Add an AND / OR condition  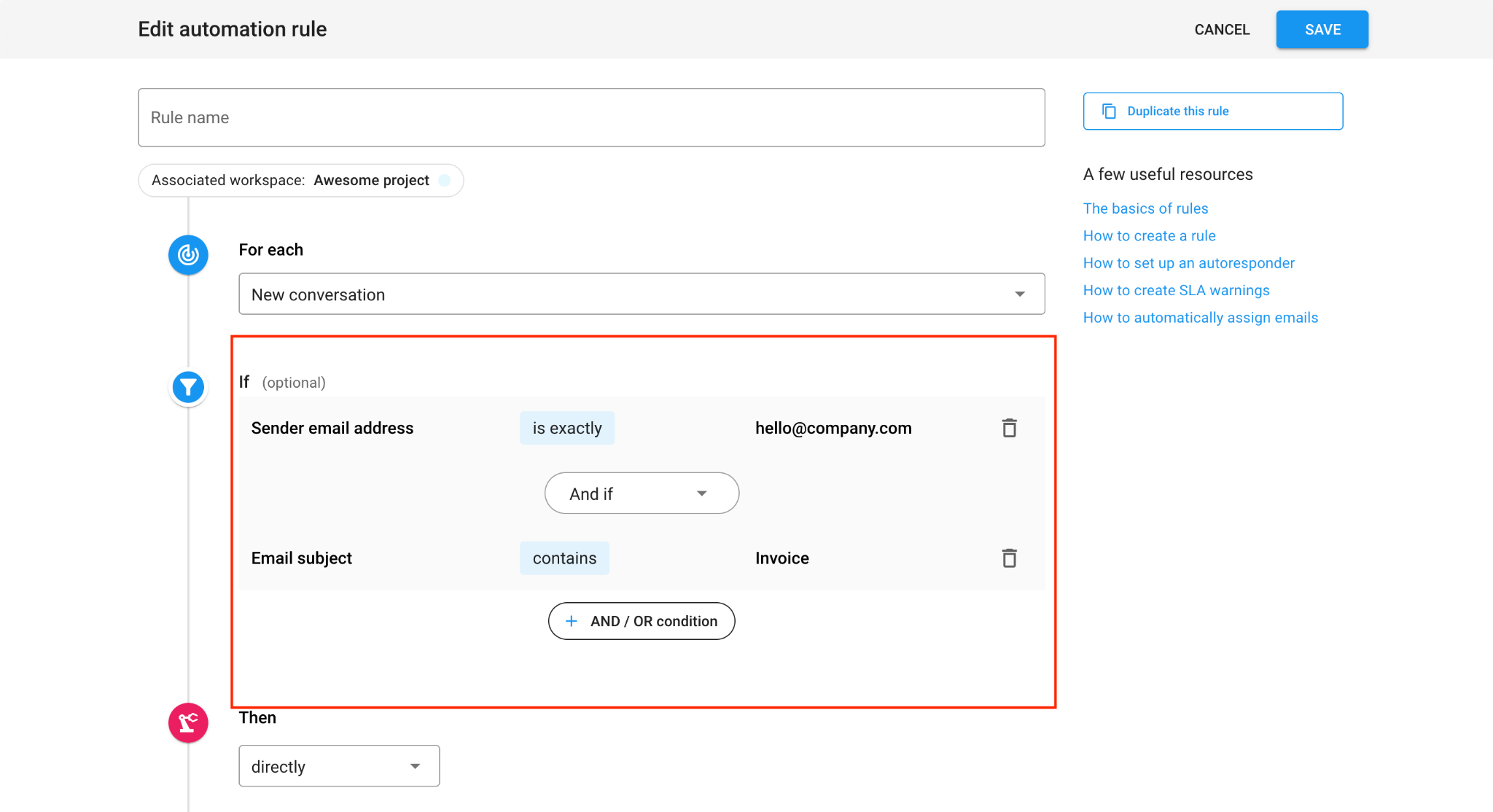[x=642, y=621]
